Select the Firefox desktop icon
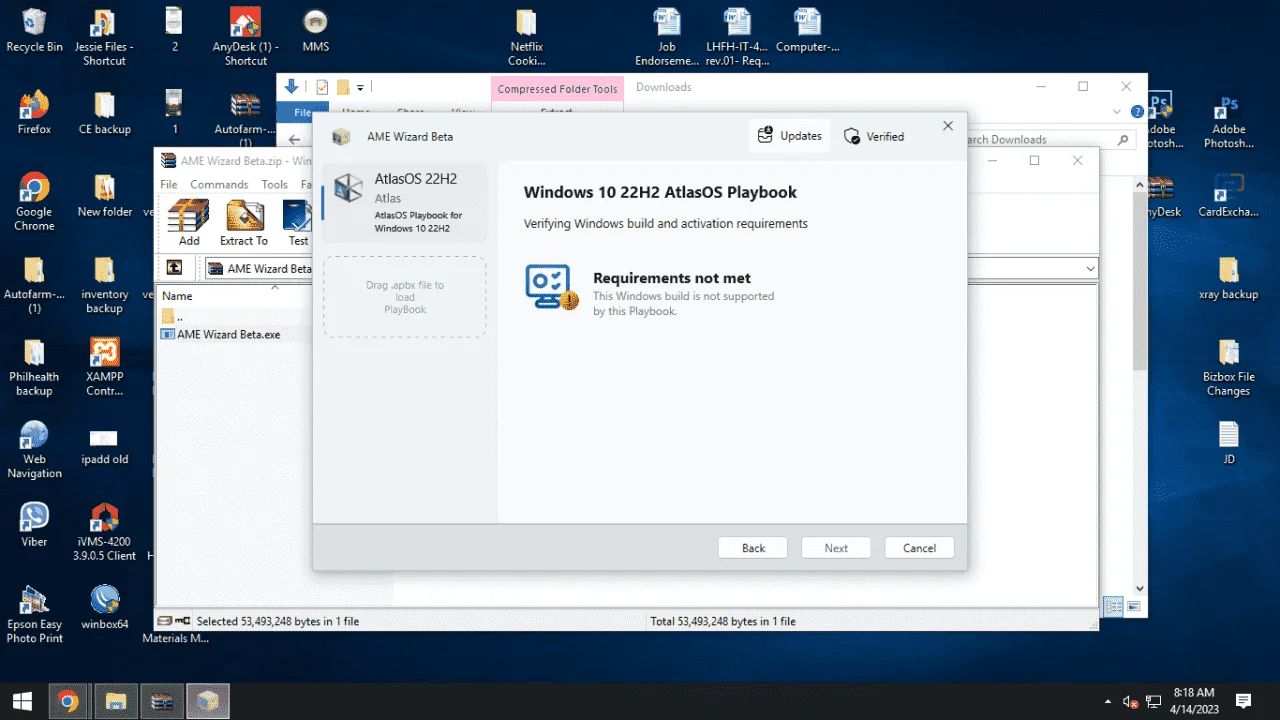 (34, 112)
